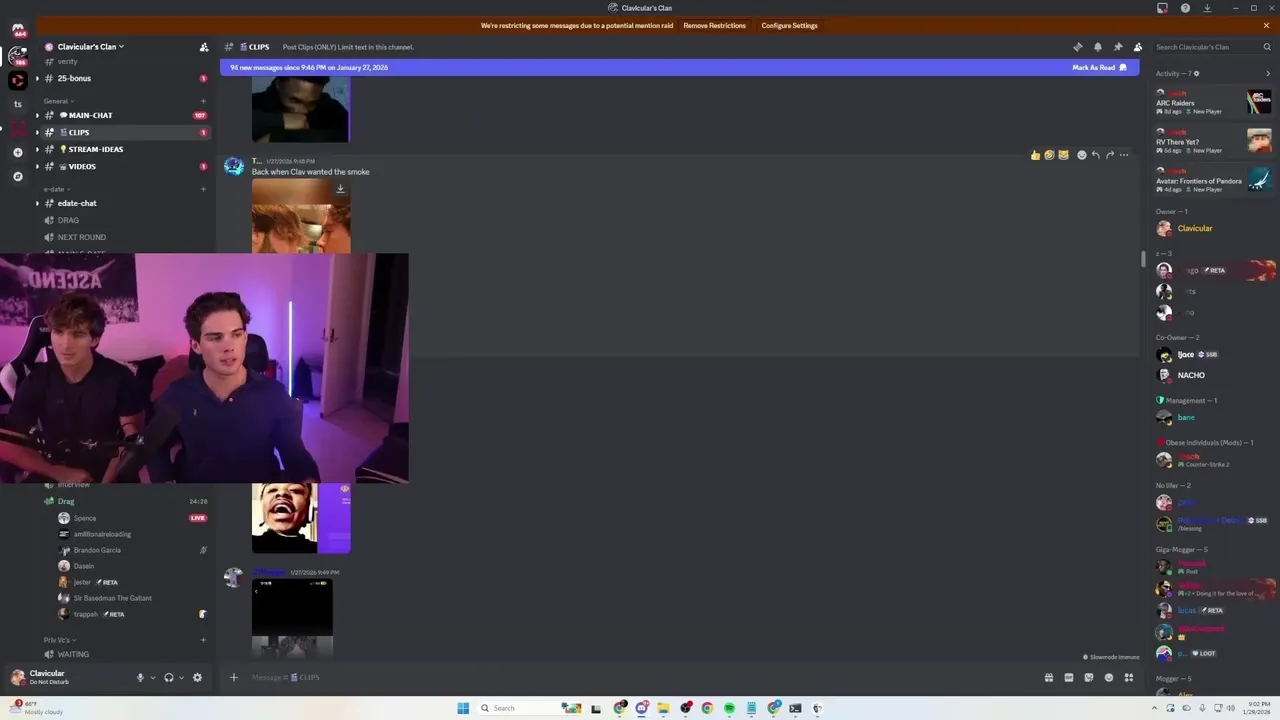React with thumbs up emoji
1280x720 pixels.
pos(1035,155)
